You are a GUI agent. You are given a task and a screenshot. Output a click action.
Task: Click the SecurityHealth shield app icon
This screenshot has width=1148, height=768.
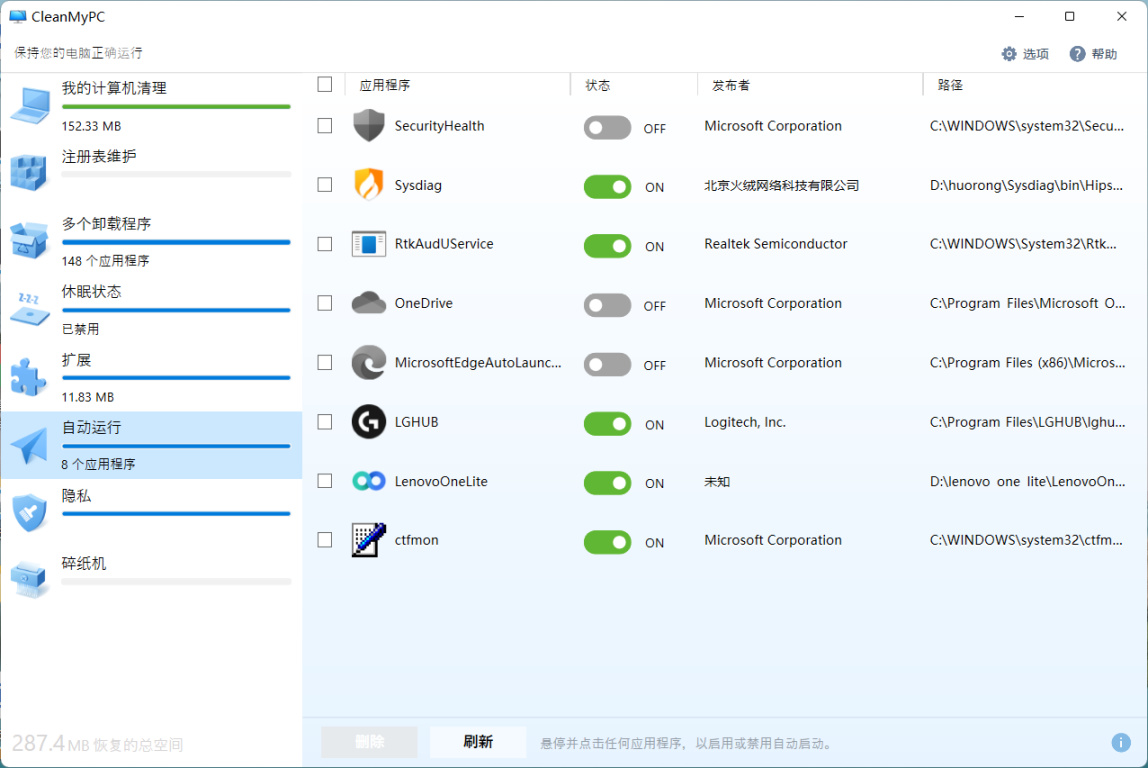(x=368, y=126)
